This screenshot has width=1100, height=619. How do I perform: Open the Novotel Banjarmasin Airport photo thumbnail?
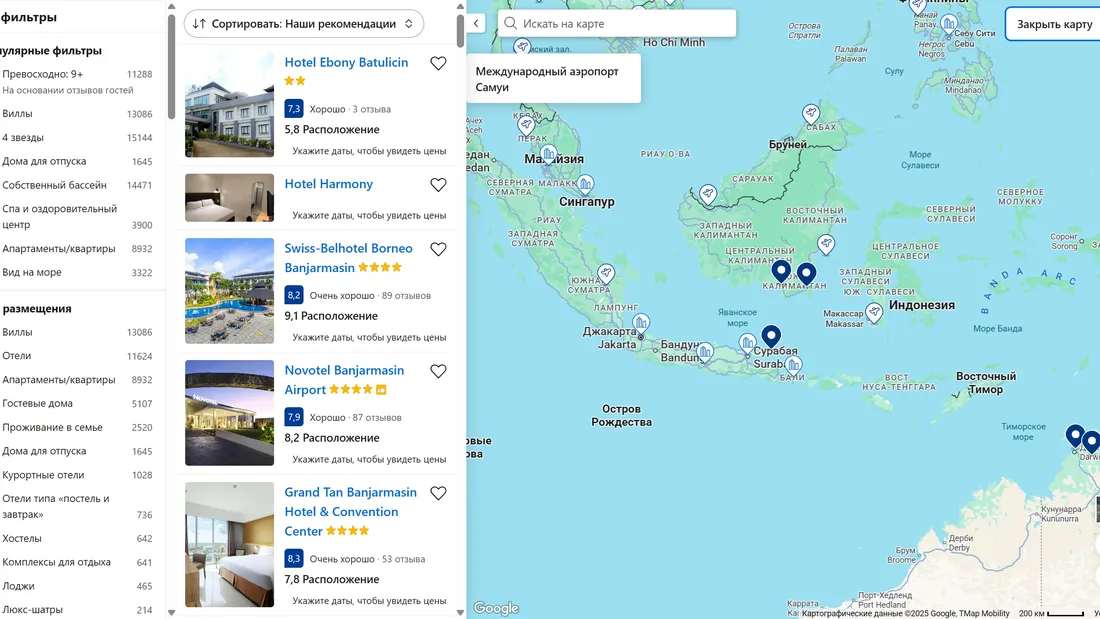[x=229, y=413]
